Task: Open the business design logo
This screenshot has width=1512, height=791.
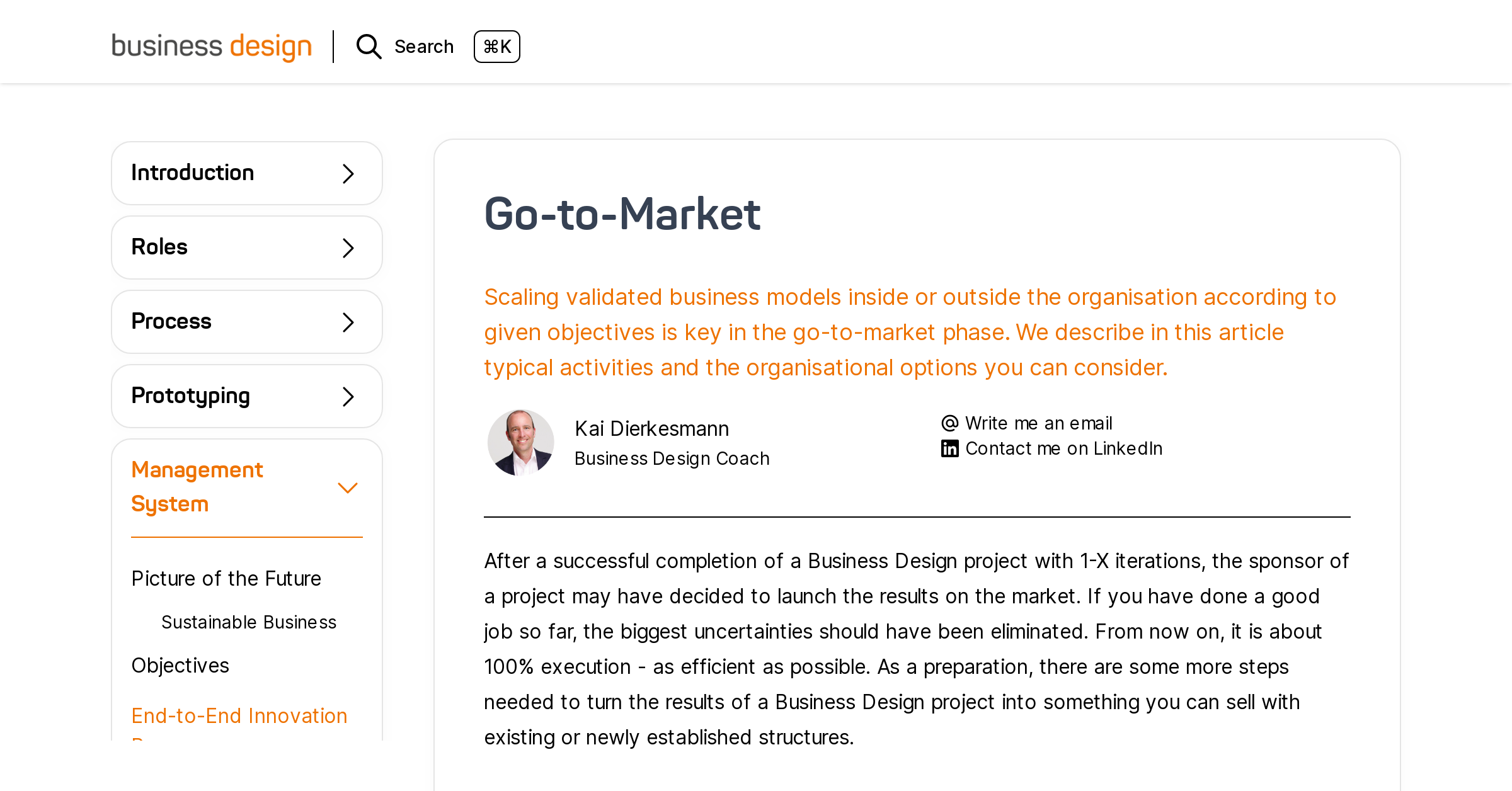Action: click(x=211, y=45)
